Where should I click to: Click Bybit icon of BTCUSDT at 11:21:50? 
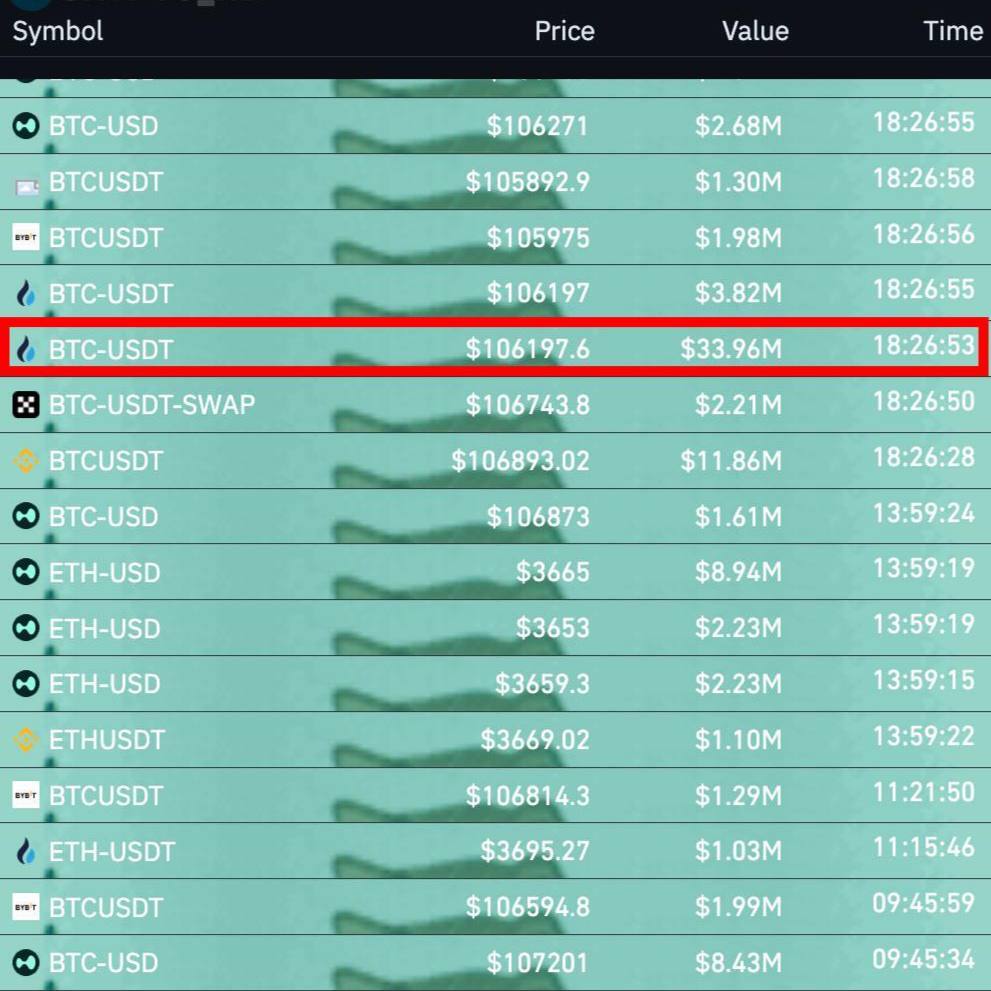click(26, 795)
